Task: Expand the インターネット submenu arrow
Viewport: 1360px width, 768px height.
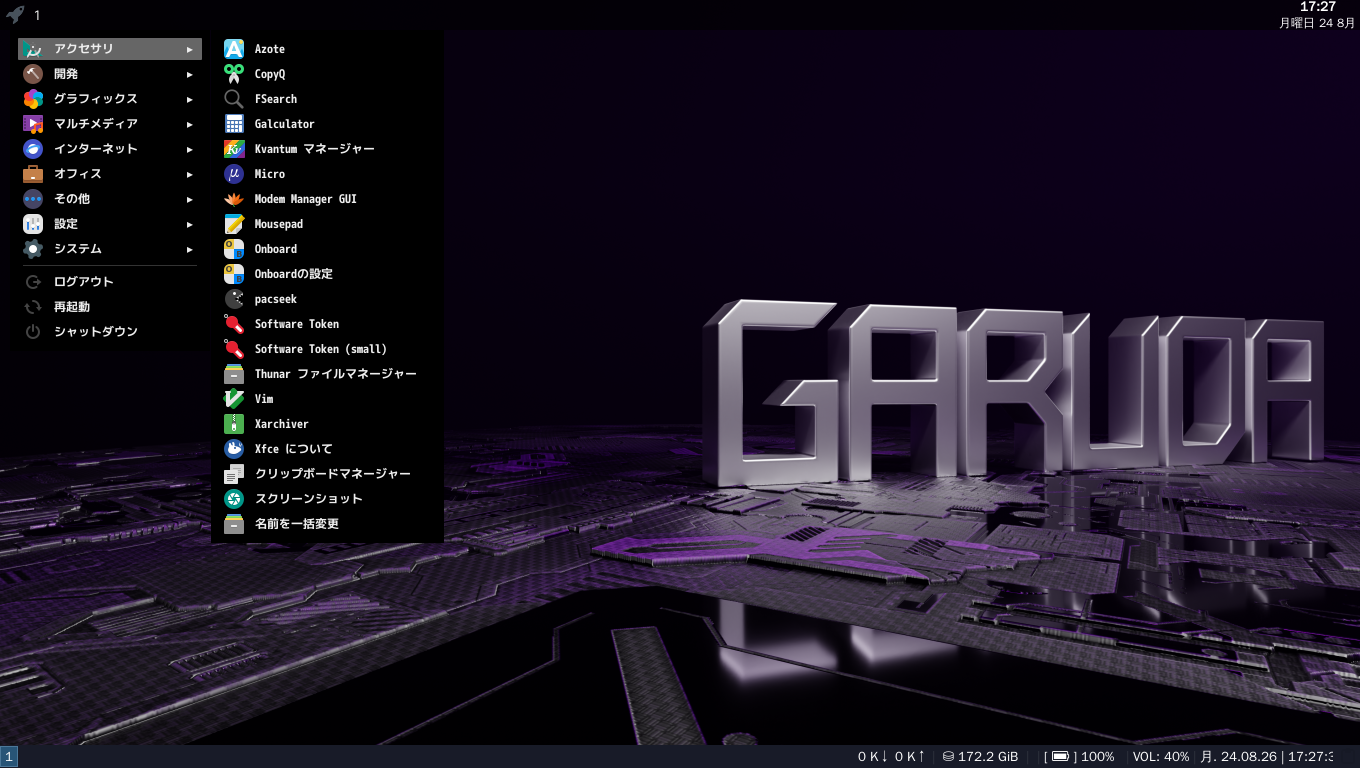Action: point(190,149)
